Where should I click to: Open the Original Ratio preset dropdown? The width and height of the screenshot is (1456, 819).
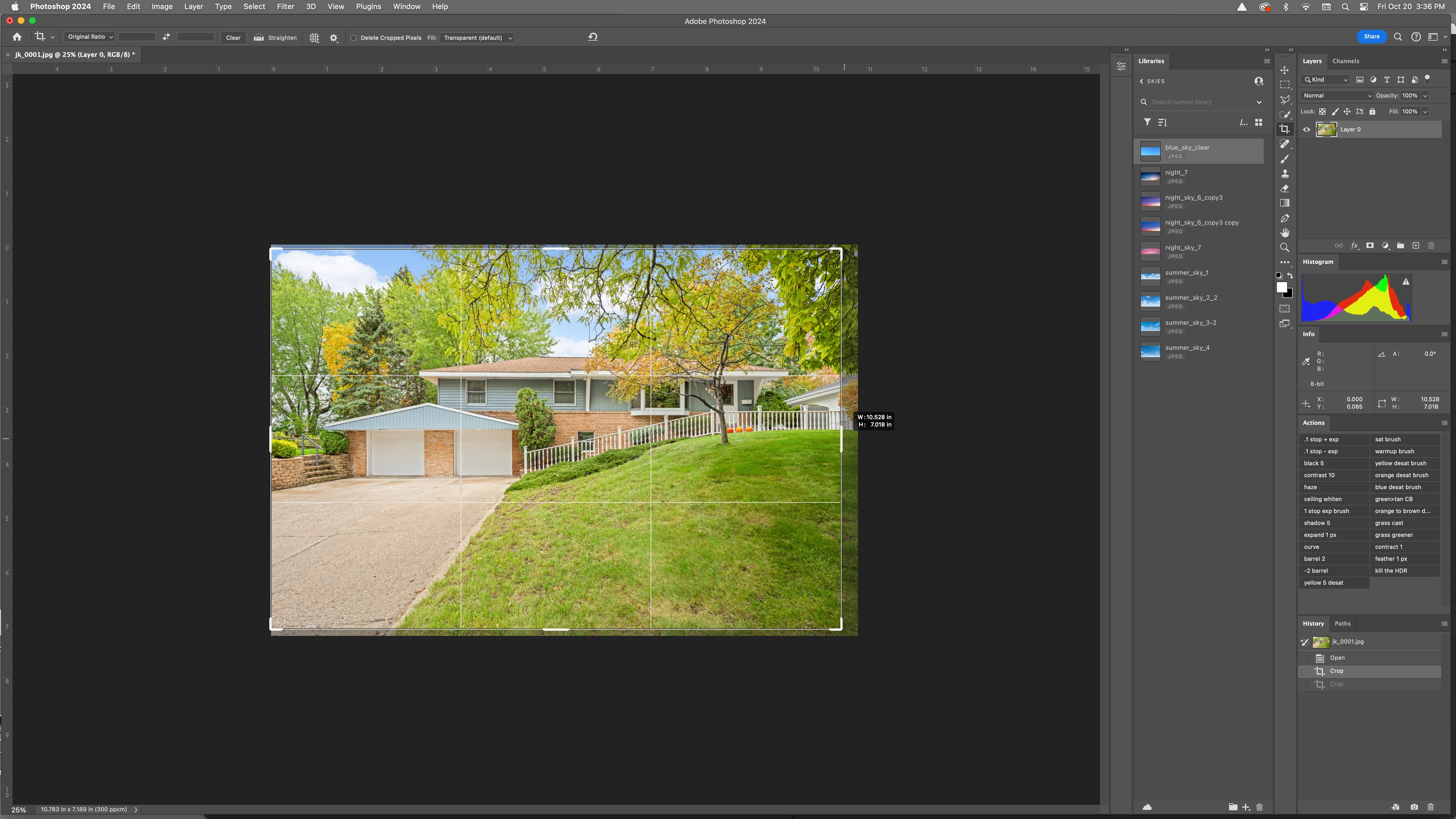tap(90, 37)
